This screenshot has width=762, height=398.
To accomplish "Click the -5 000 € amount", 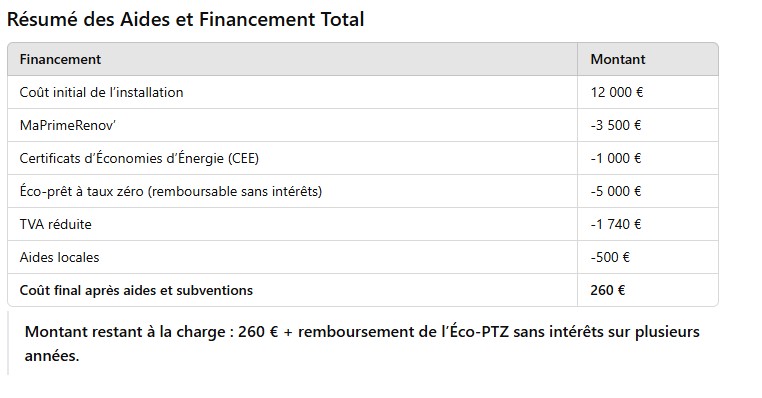I will point(616,191).
